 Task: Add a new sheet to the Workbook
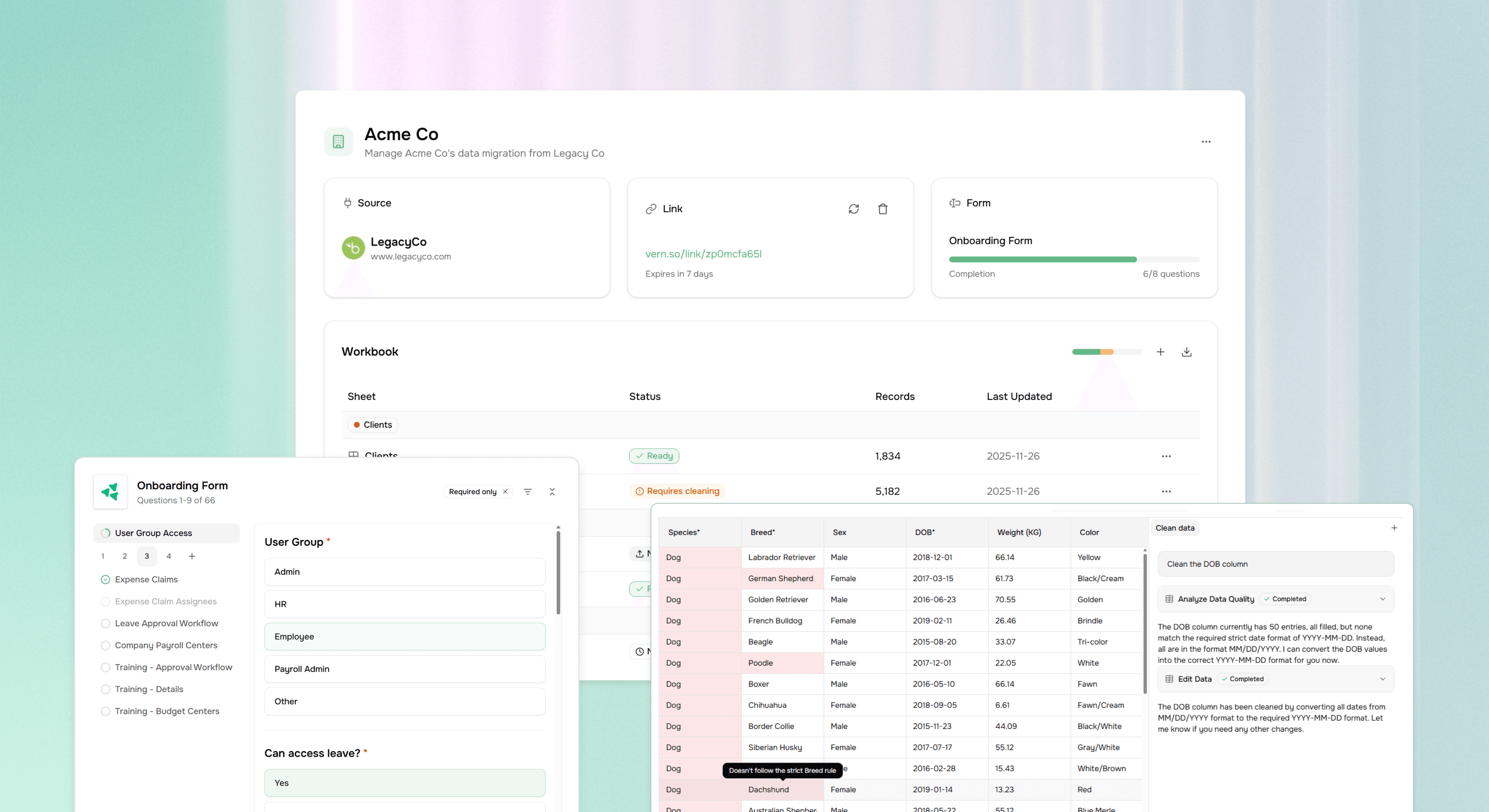point(1161,352)
